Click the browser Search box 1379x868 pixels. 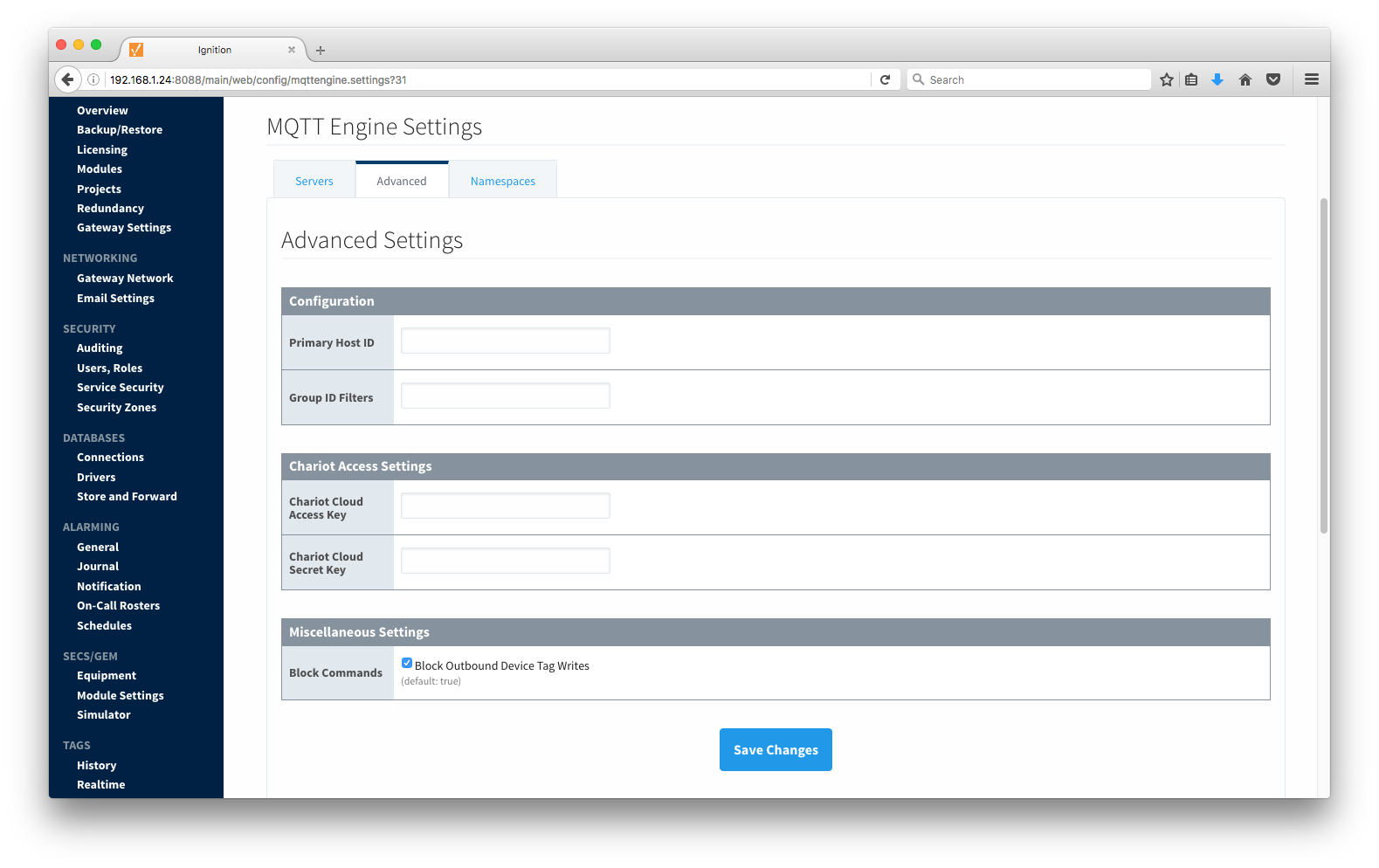coord(1029,79)
